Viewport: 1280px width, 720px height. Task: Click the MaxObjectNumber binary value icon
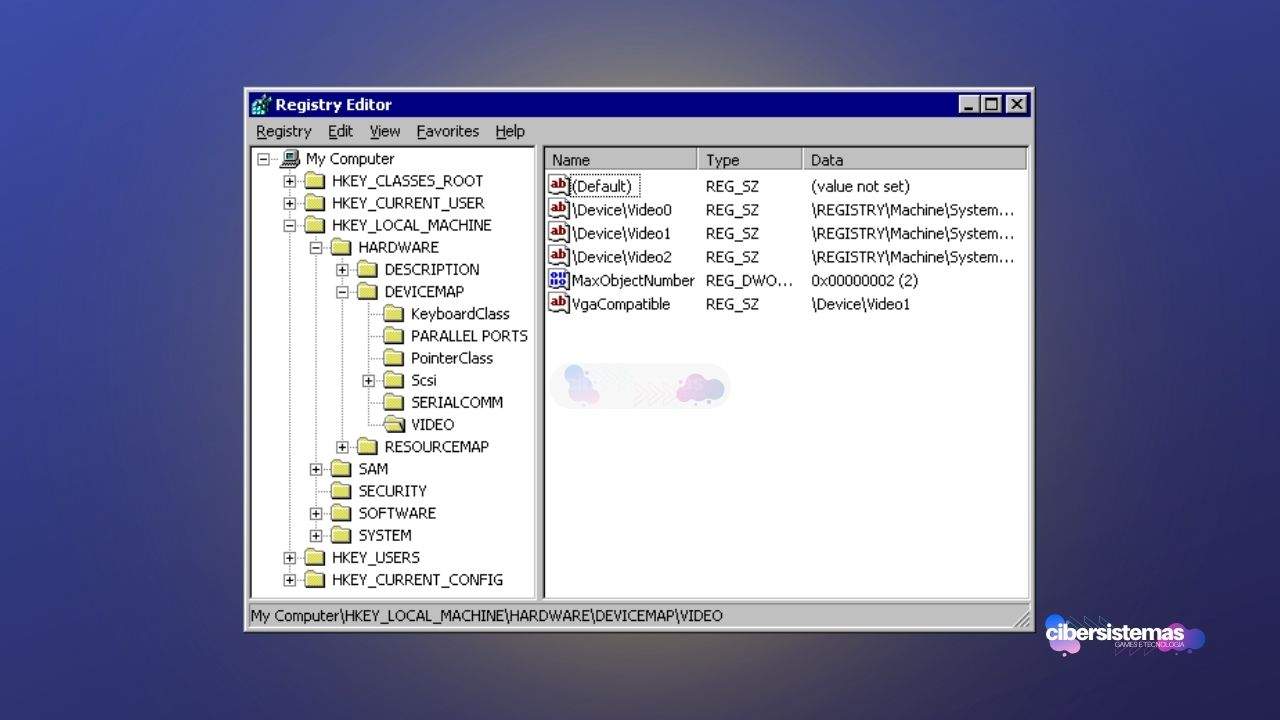point(559,280)
